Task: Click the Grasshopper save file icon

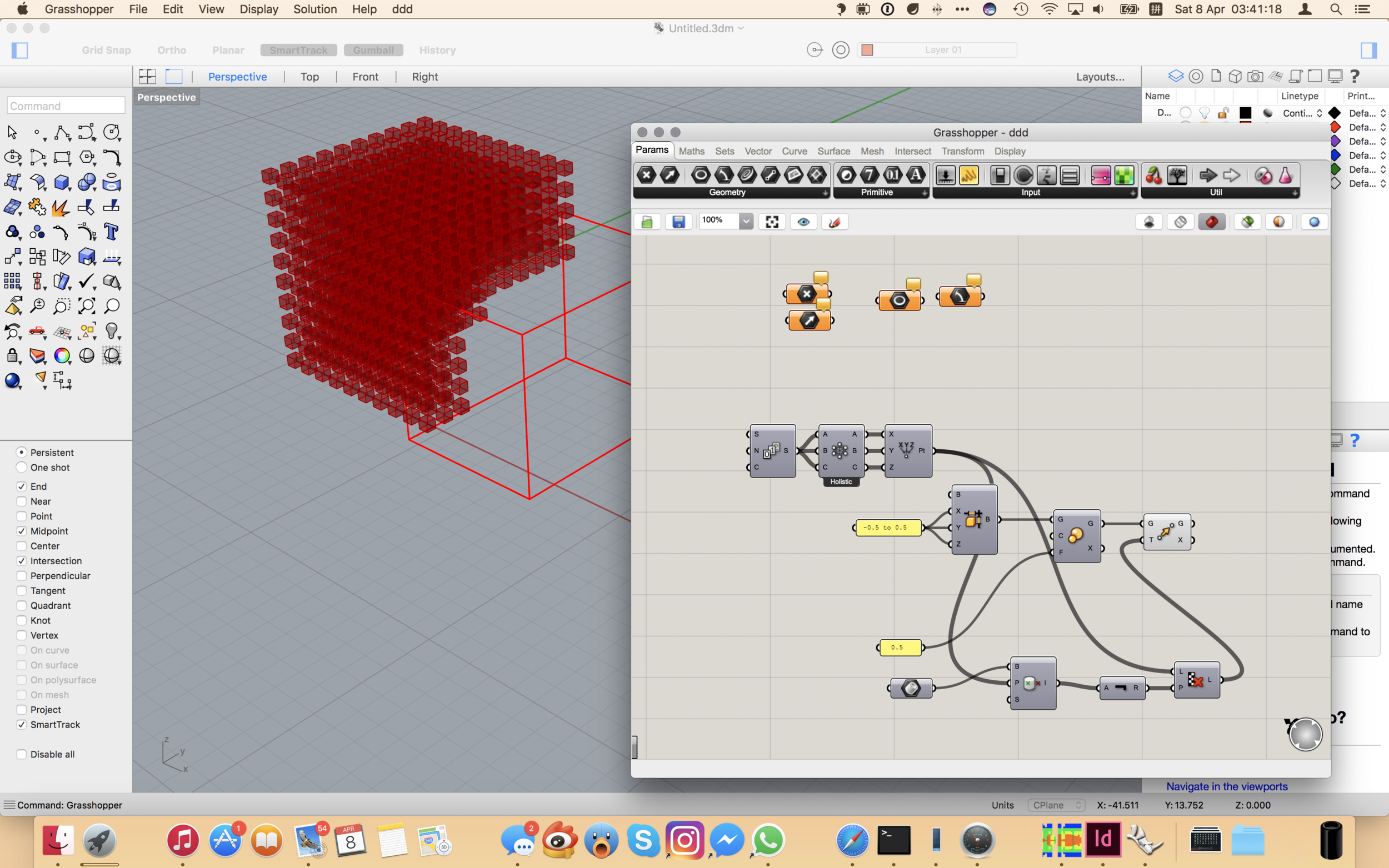Action: 679,222
